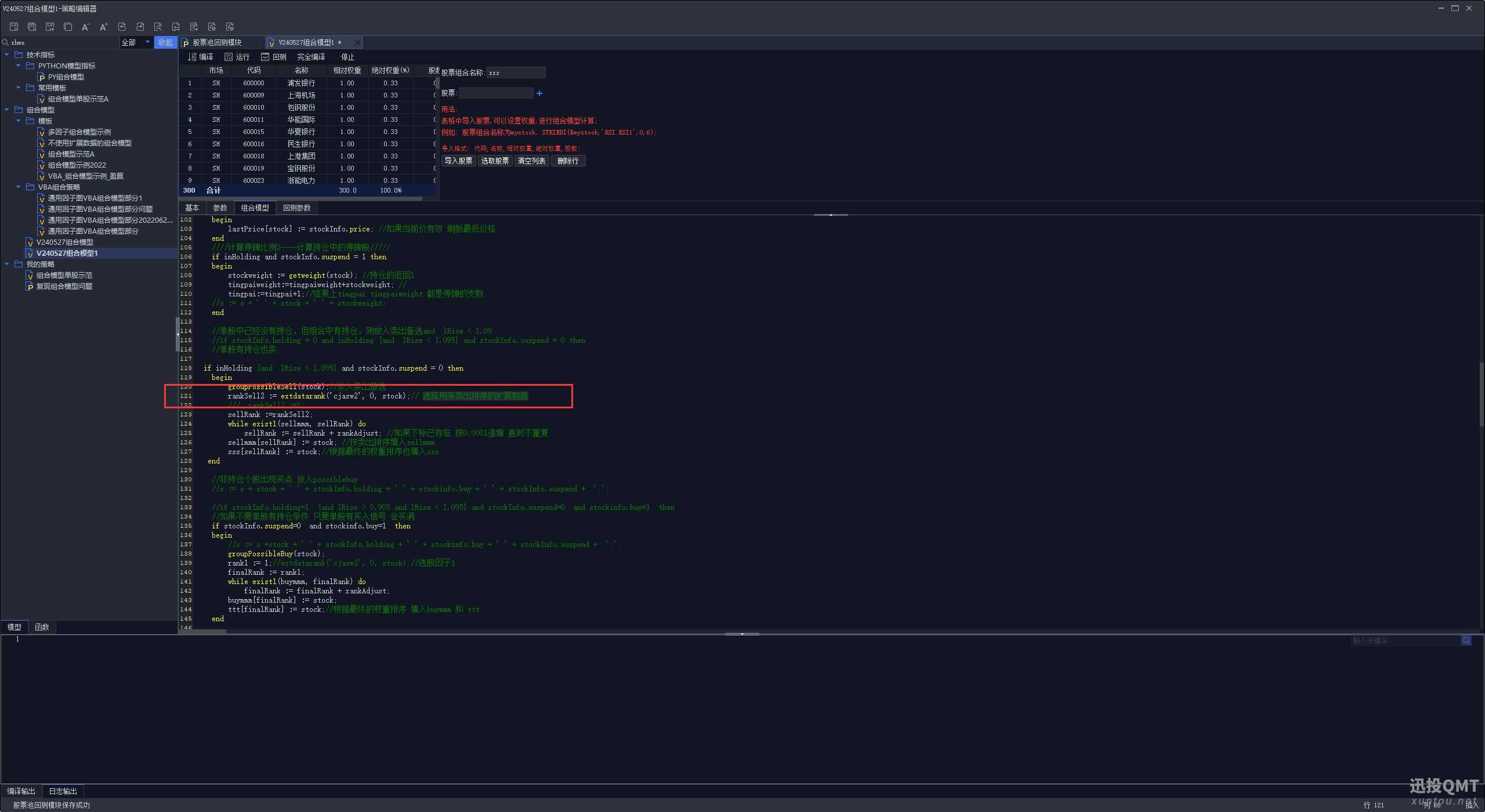Click the 清空列表 button
The height and width of the screenshot is (812, 1485).
(x=531, y=161)
